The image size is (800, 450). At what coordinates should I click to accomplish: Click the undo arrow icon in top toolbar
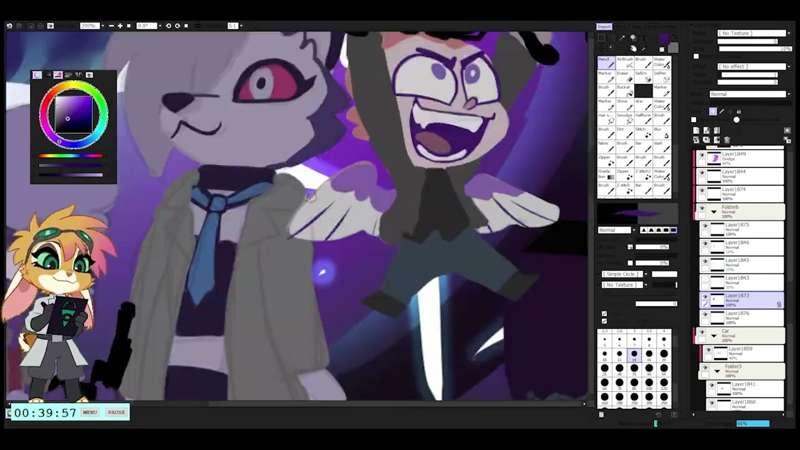click(9, 26)
